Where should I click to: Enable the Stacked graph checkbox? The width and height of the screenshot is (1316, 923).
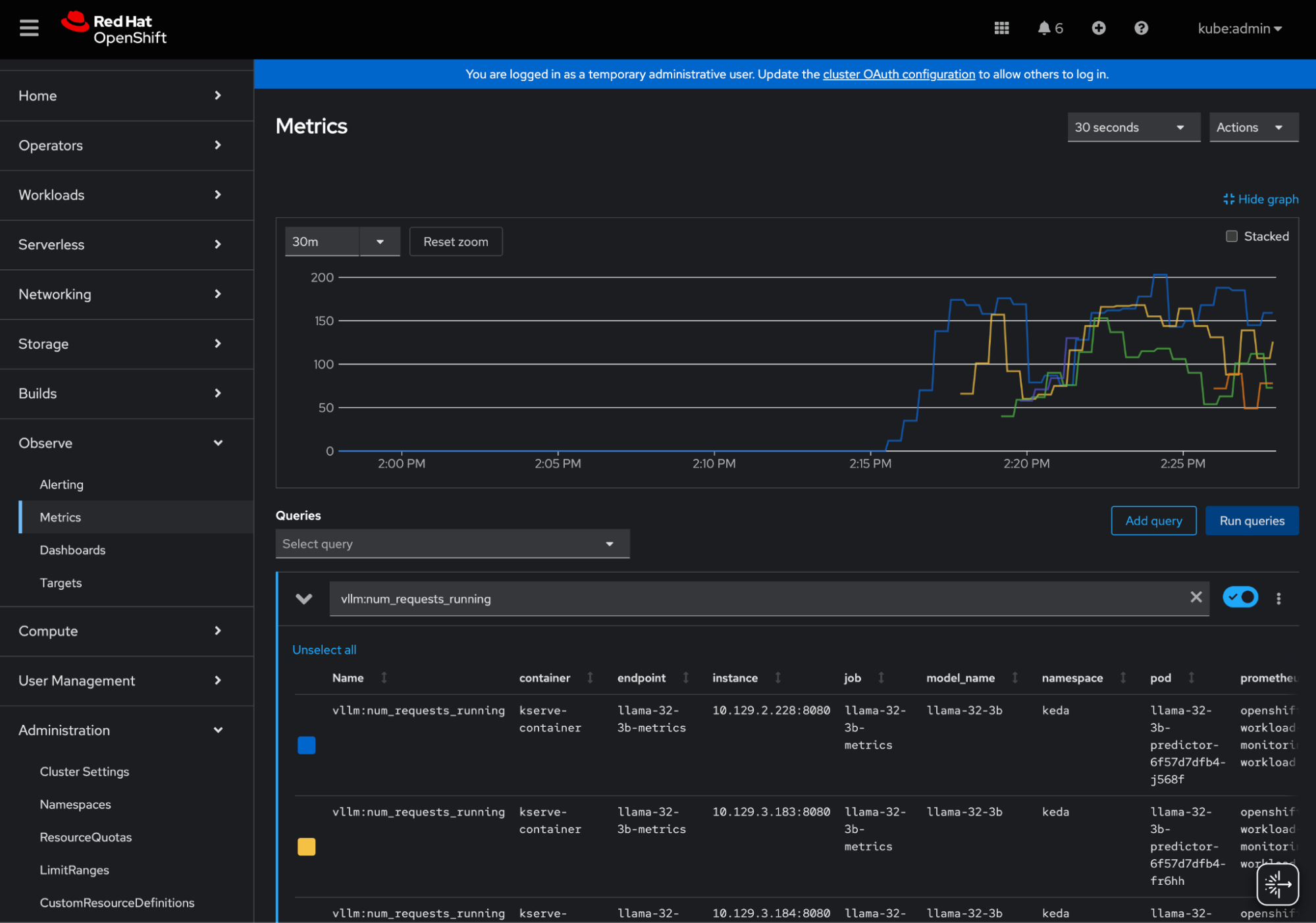click(x=1231, y=236)
